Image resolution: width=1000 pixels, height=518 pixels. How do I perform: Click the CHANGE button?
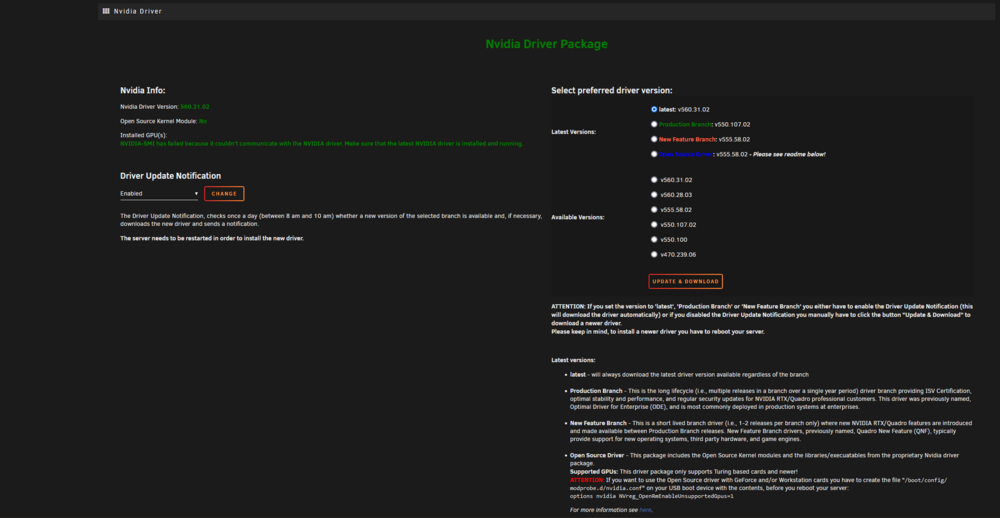pos(224,193)
